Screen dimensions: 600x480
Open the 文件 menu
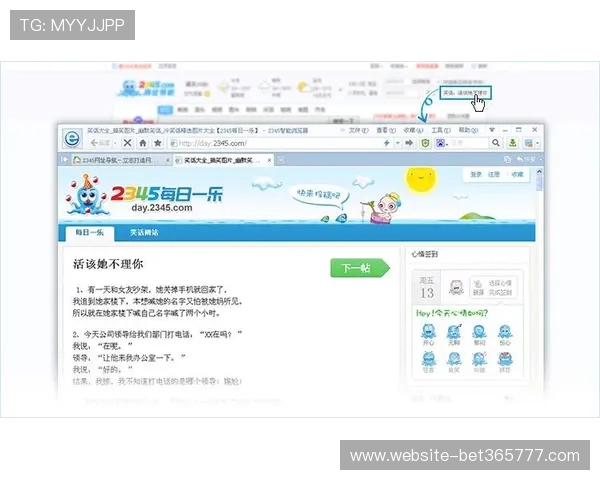point(359,131)
